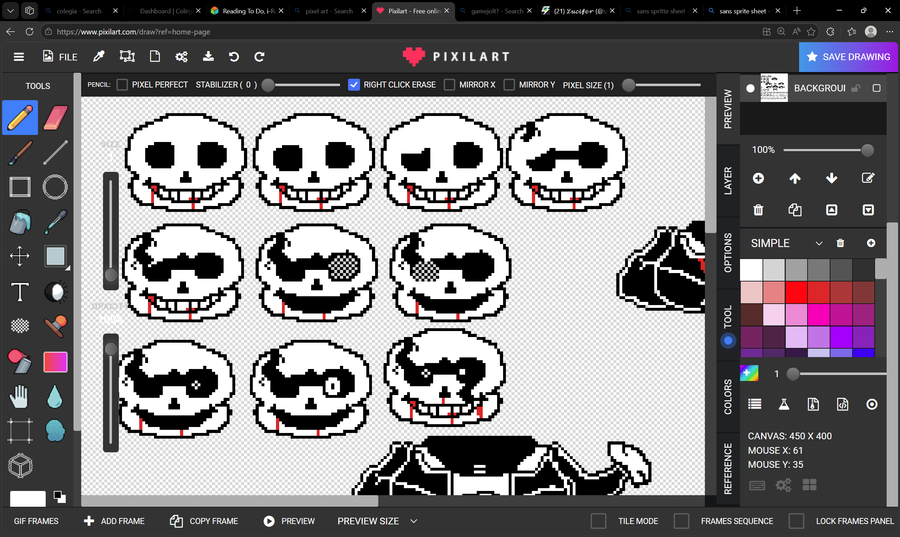Image resolution: width=900 pixels, height=537 pixels.
Task: Select the Move tool
Action: click(20, 256)
